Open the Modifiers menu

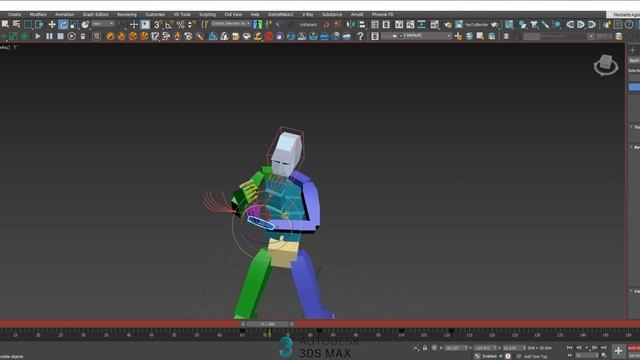(x=38, y=14)
